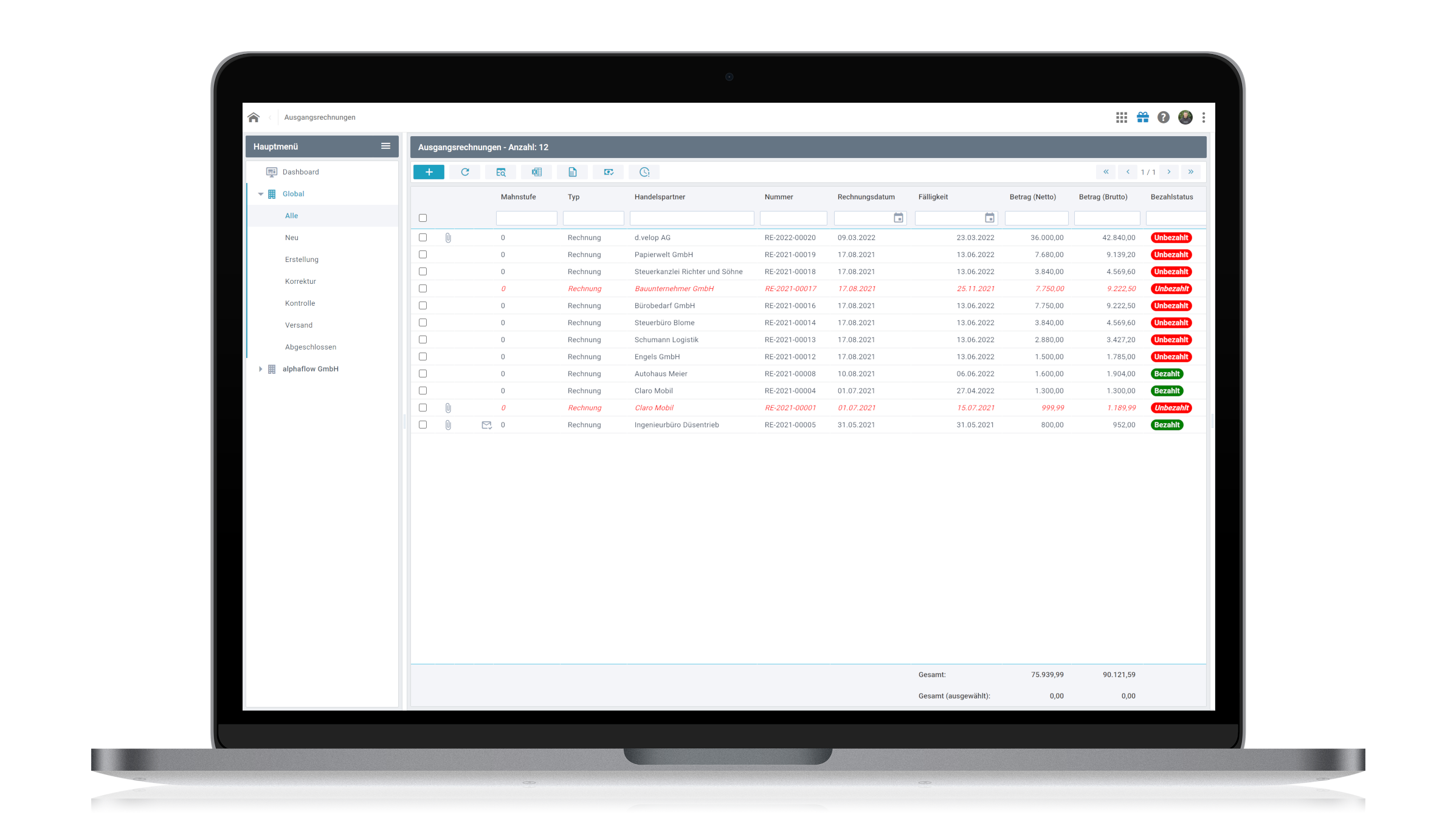Select the Abgeschlossen menu entry
Viewport: 1456px width, 837px height.
(x=311, y=347)
